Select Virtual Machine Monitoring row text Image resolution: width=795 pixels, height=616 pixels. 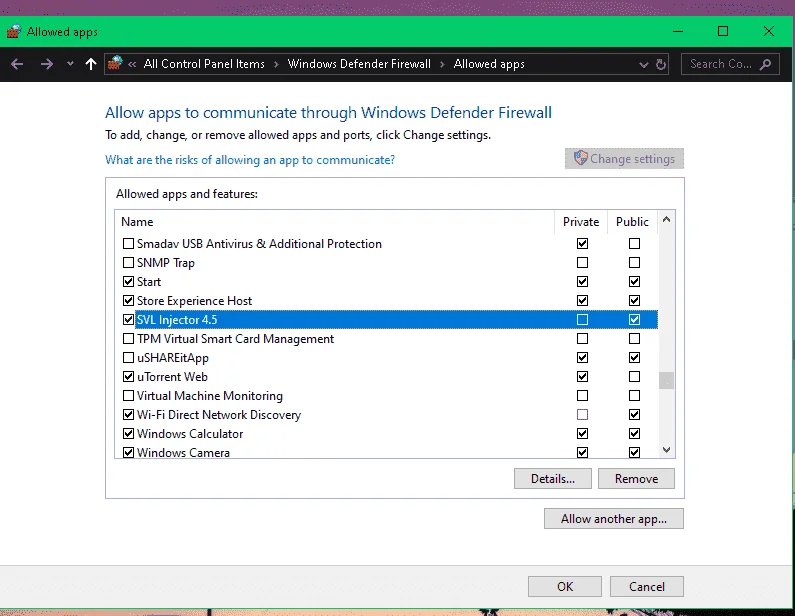[210, 396]
